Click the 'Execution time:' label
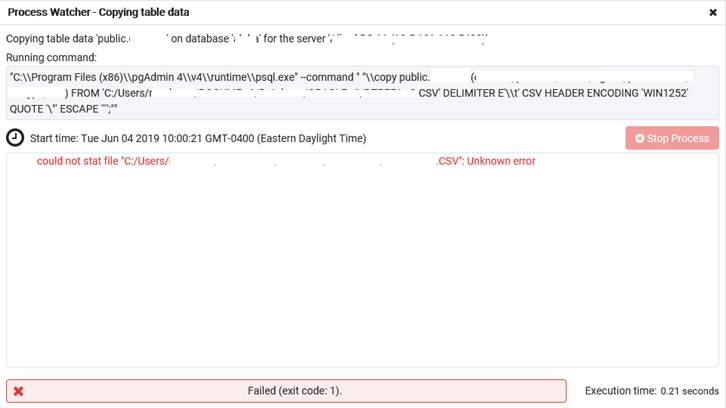The width and height of the screenshot is (726, 408). (x=620, y=391)
